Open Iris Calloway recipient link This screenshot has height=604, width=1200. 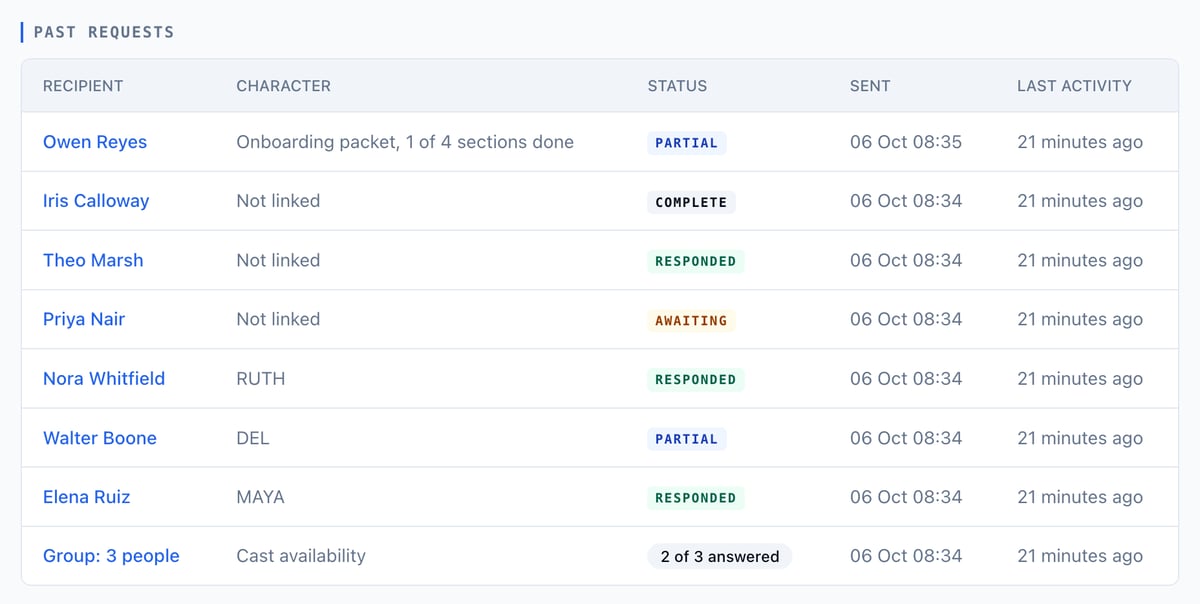tap(96, 201)
